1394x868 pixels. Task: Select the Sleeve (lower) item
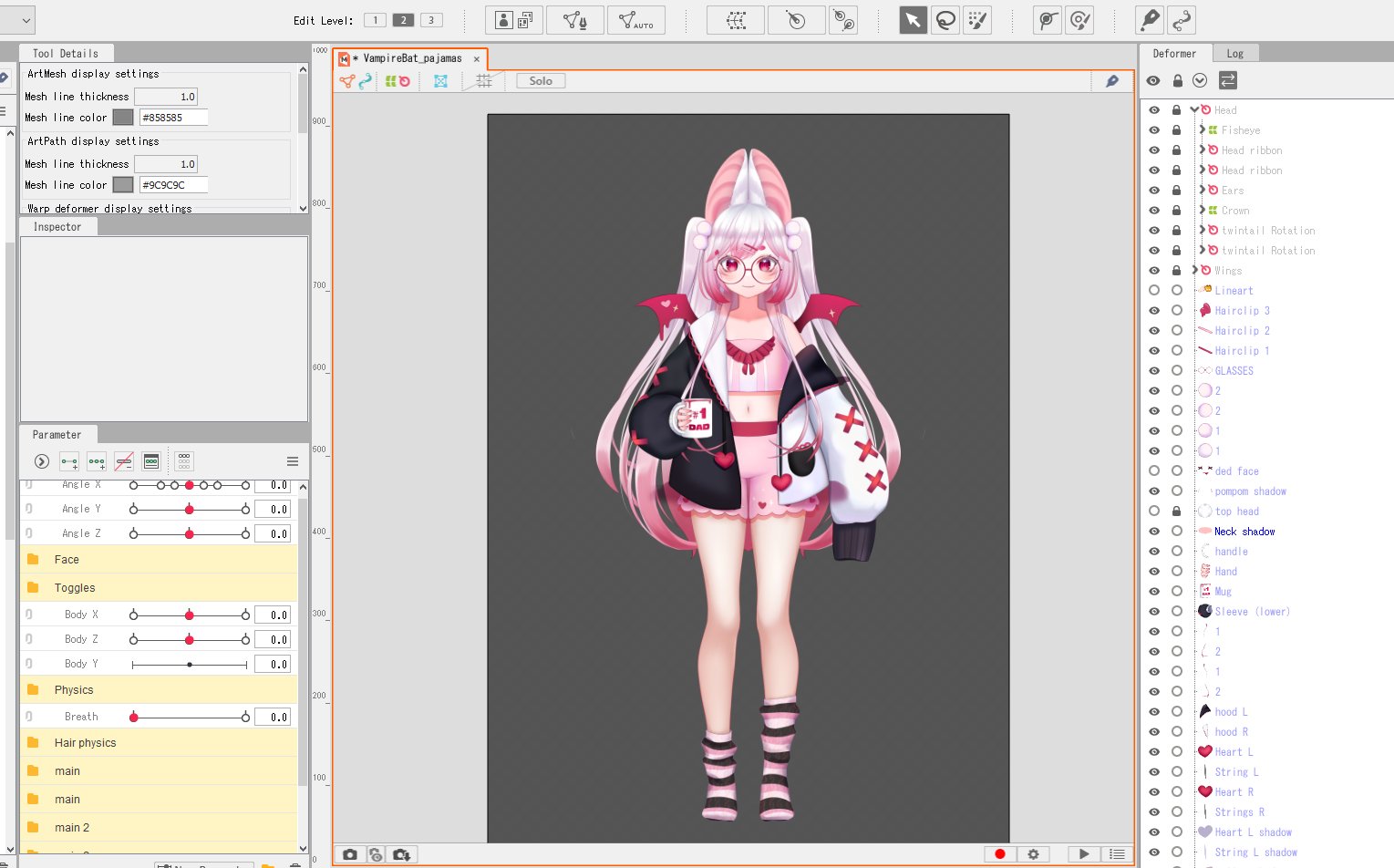1252,612
